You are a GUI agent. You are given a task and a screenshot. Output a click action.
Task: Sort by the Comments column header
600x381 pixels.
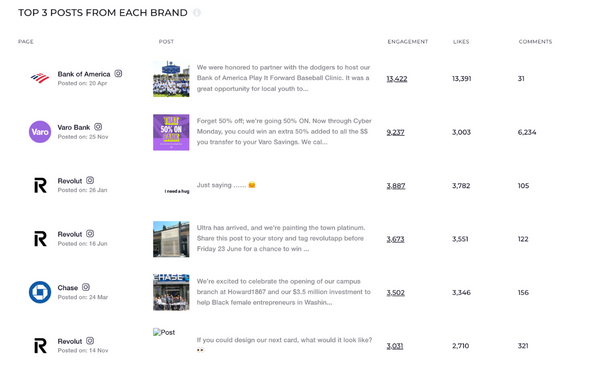pos(535,42)
